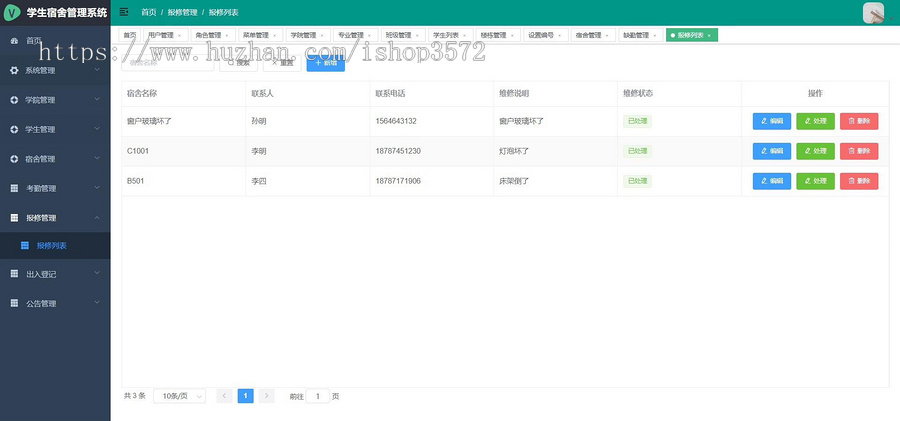Viewport: 900px width, 421px height.
Task: Toggle the sidebar collapse hamburger icon
Action: [123, 12]
